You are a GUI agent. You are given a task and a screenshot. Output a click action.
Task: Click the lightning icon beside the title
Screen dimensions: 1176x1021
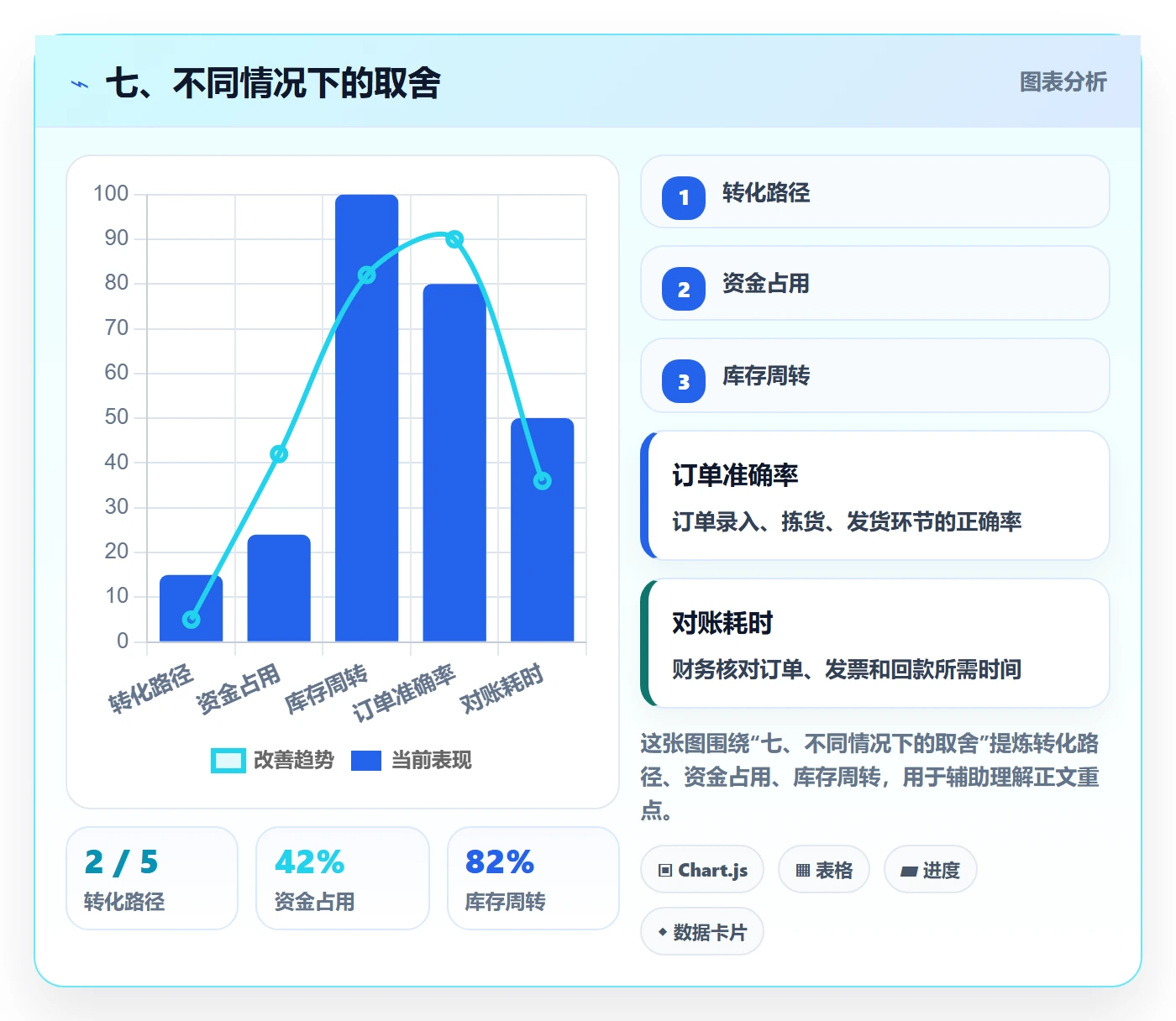click(x=80, y=84)
